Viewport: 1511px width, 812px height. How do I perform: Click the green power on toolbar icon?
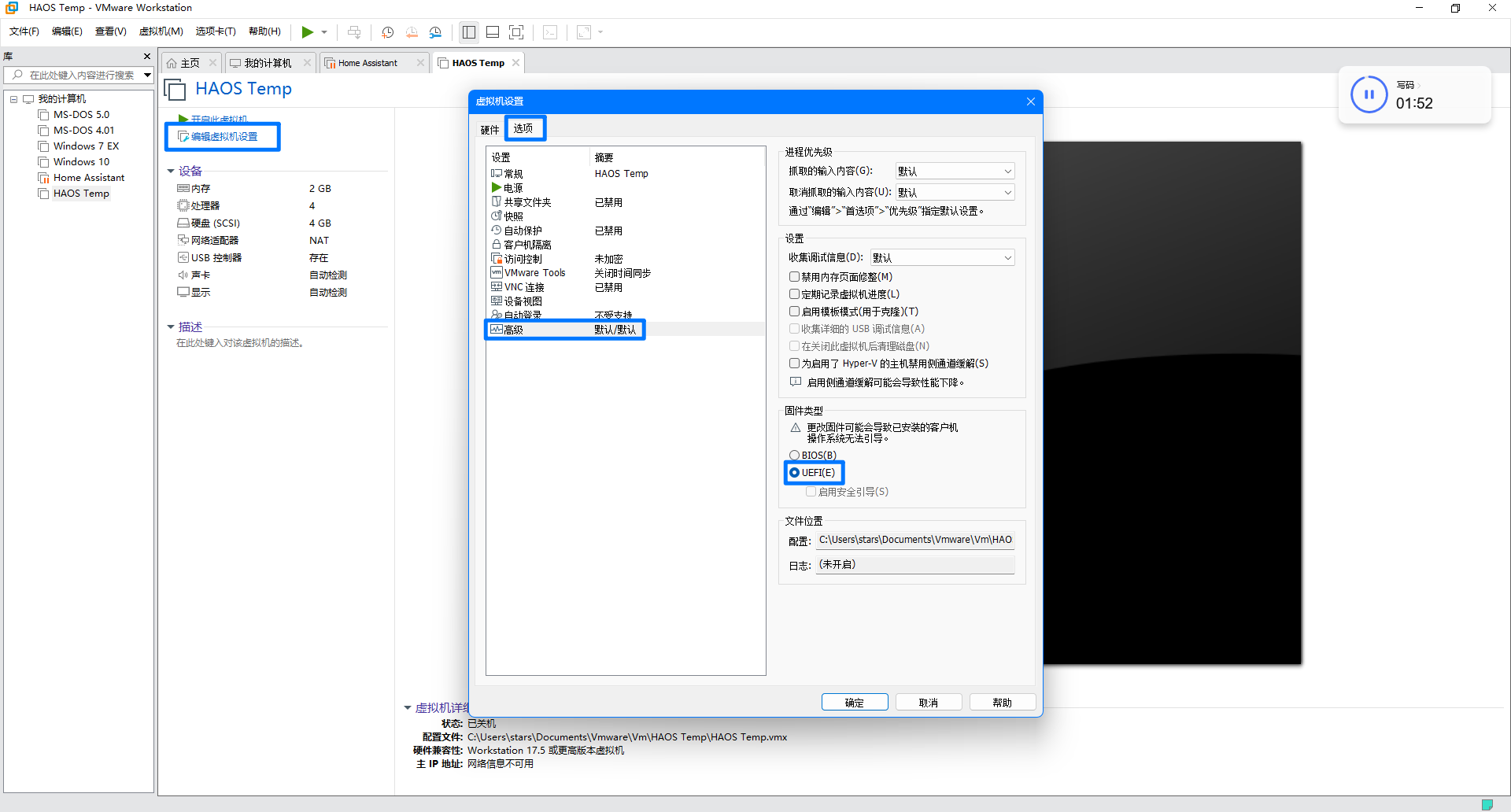click(x=308, y=32)
